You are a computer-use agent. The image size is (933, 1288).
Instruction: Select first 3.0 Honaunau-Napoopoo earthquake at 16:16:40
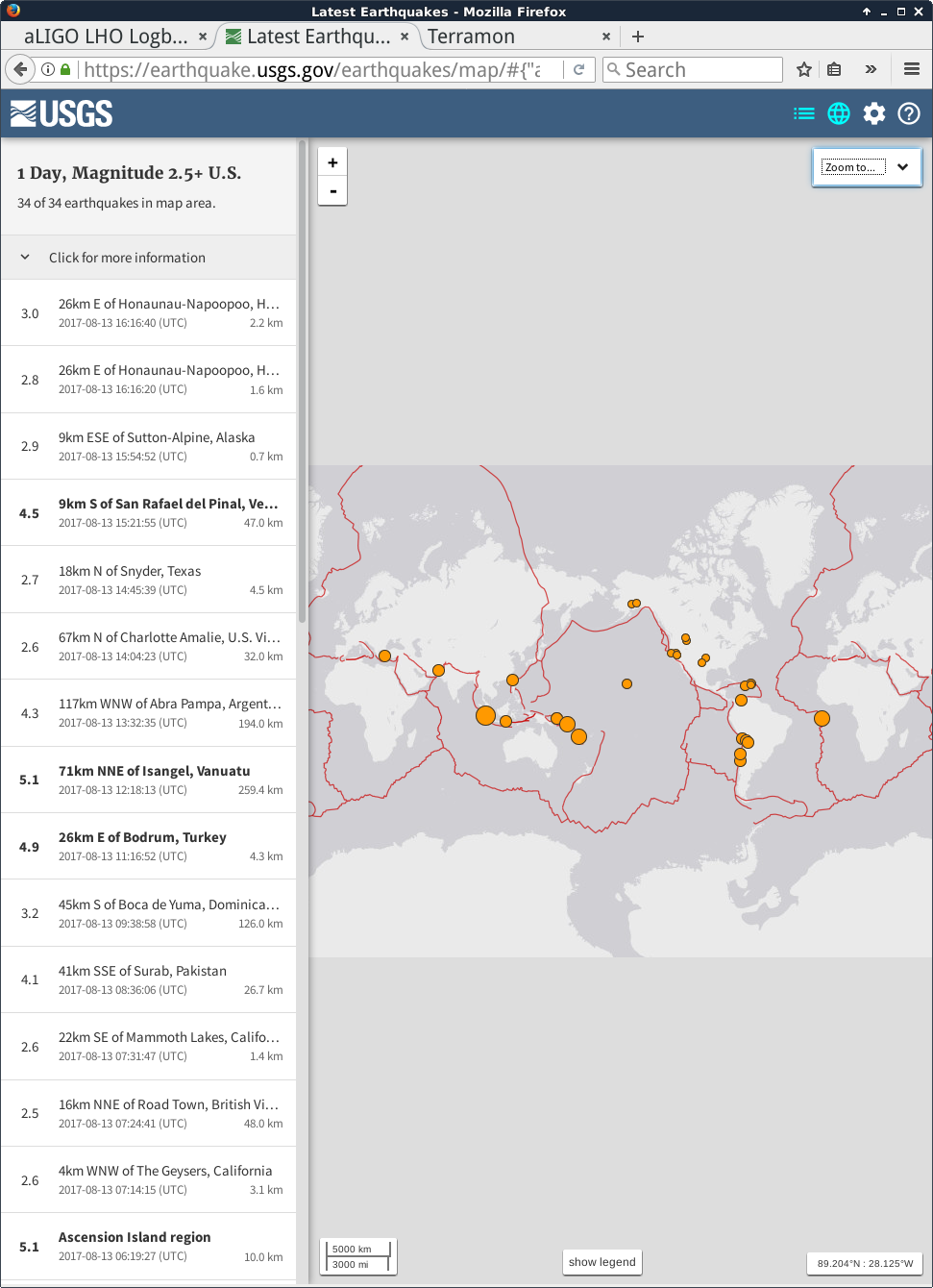(x=149, y=313)
